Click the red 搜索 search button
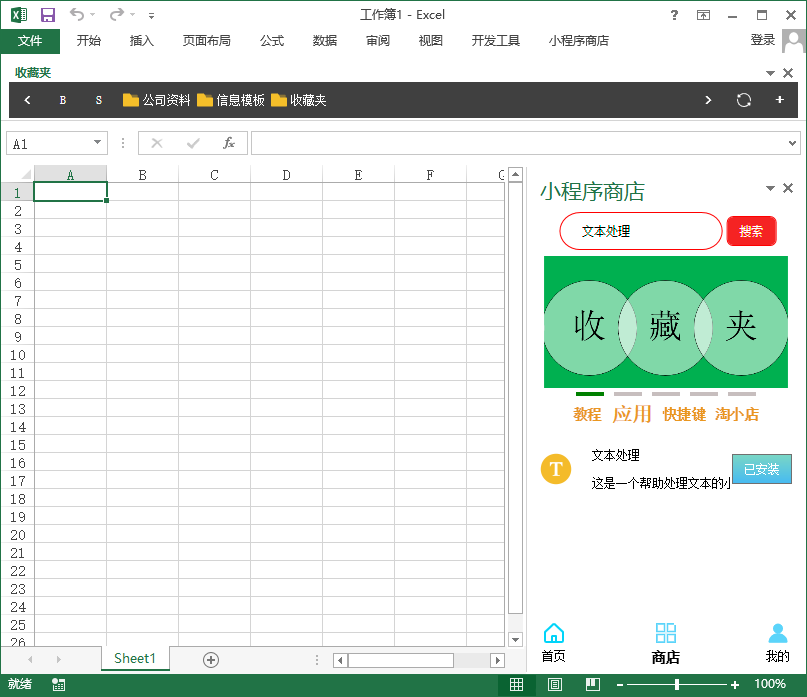The height and width of the screenshot is (697, 807). (751, 231)
